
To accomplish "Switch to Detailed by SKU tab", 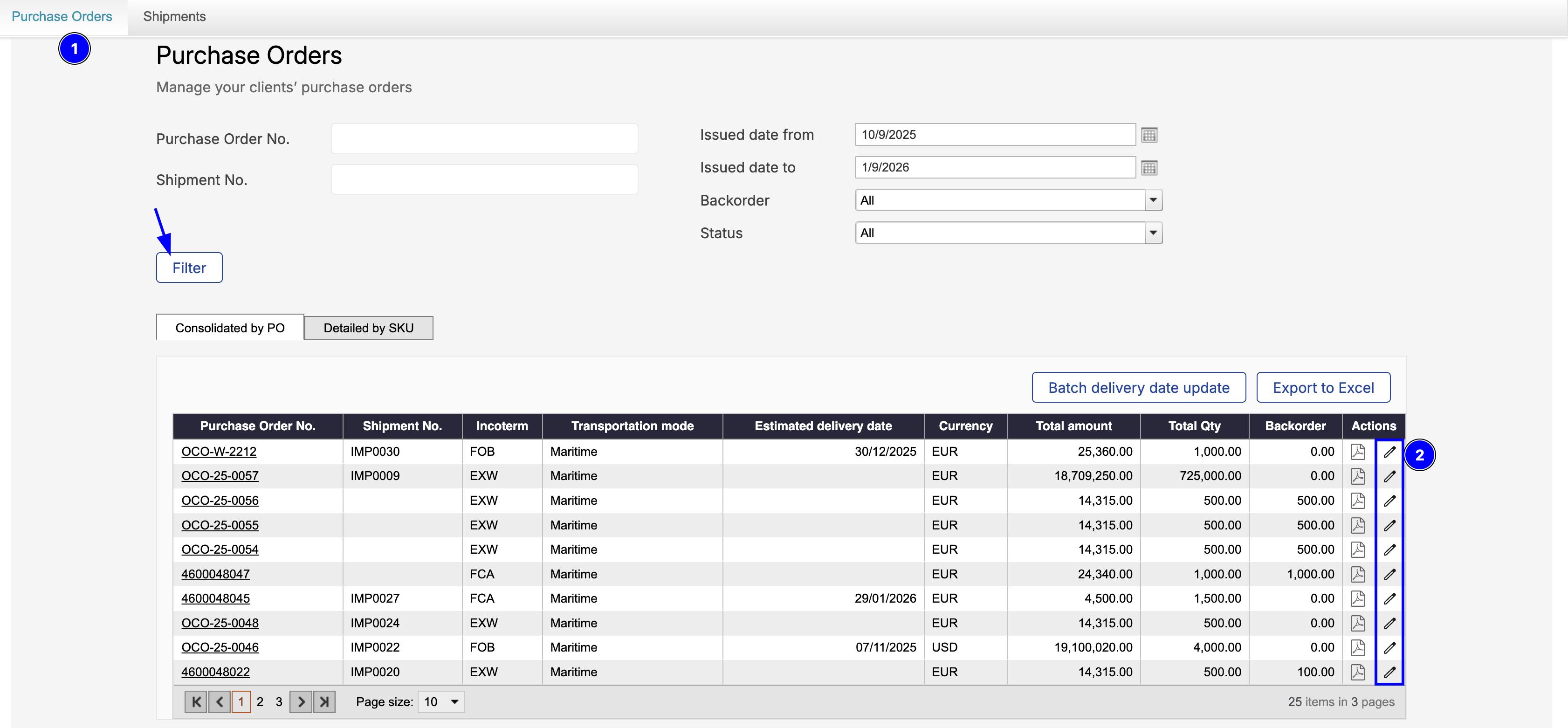I will (368, 328).
